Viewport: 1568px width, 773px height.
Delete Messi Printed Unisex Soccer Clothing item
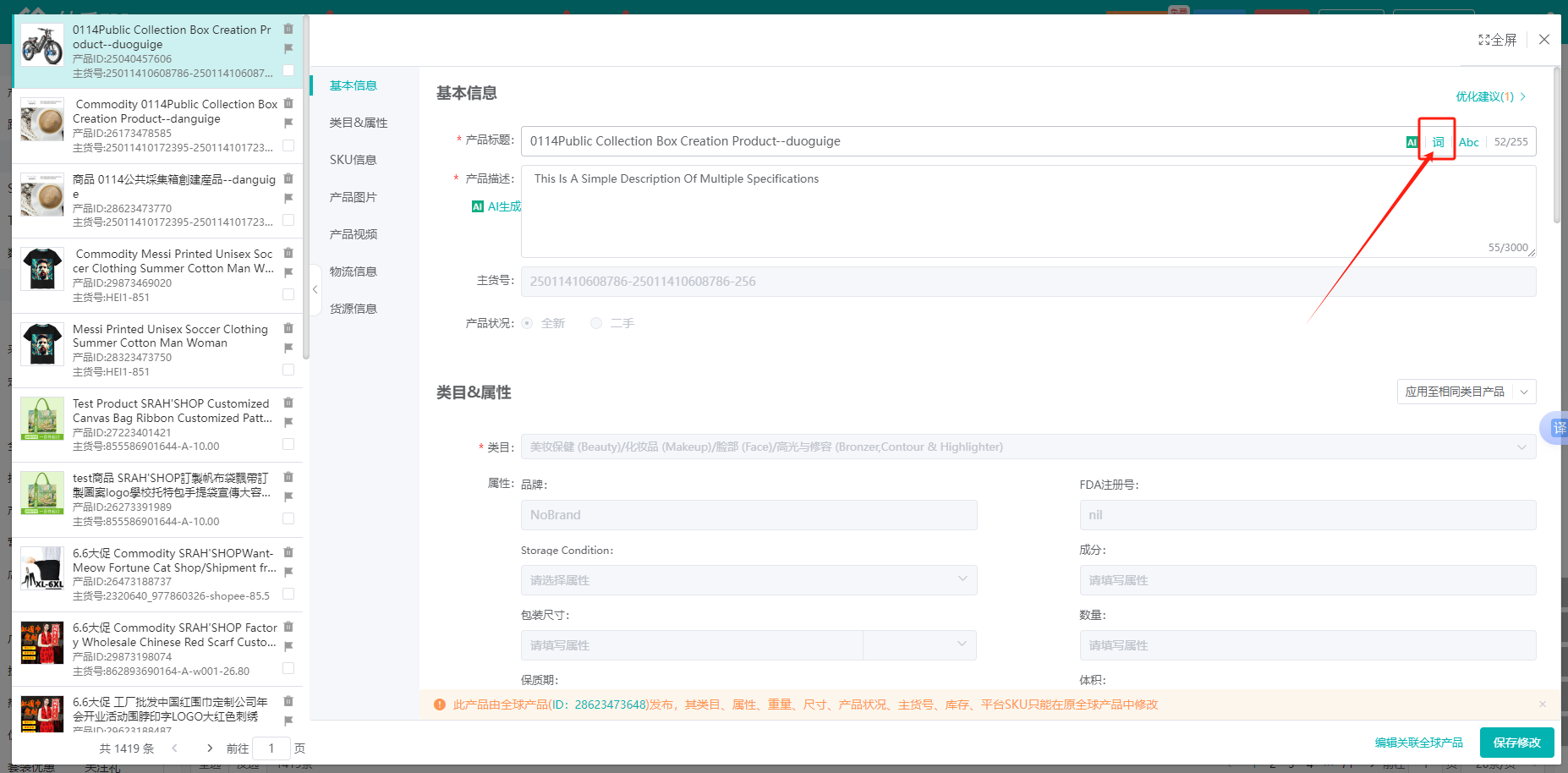point(288,328)
